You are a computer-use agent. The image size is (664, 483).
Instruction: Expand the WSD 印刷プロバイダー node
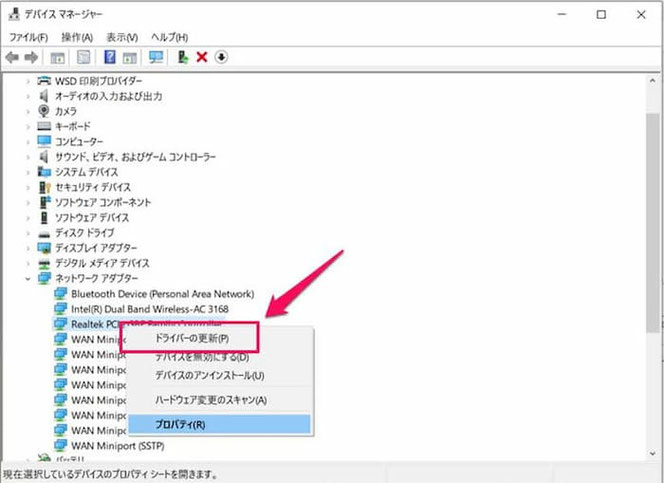click(x=28, y=80)
